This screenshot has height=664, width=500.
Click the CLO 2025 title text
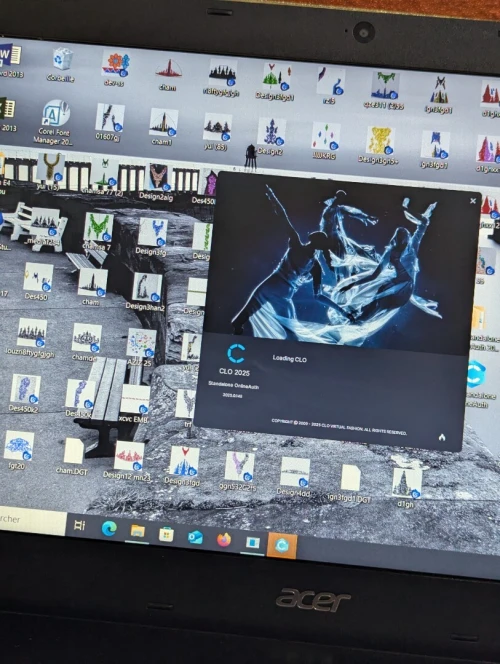pyautogui.click(x=234, y=372)
